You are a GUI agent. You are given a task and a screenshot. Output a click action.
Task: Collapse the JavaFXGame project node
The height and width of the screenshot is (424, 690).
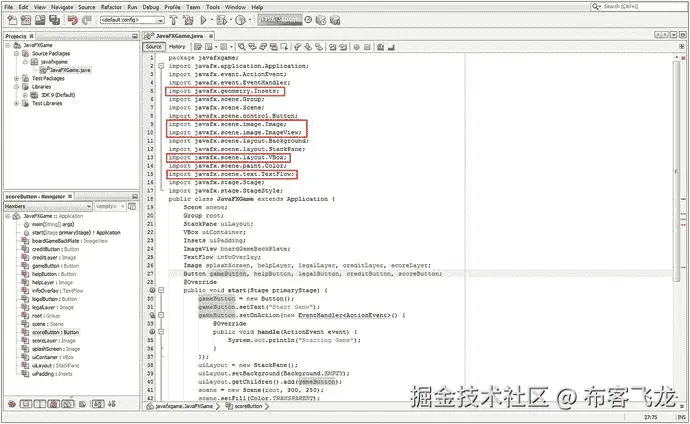click(x=7, y=45)
